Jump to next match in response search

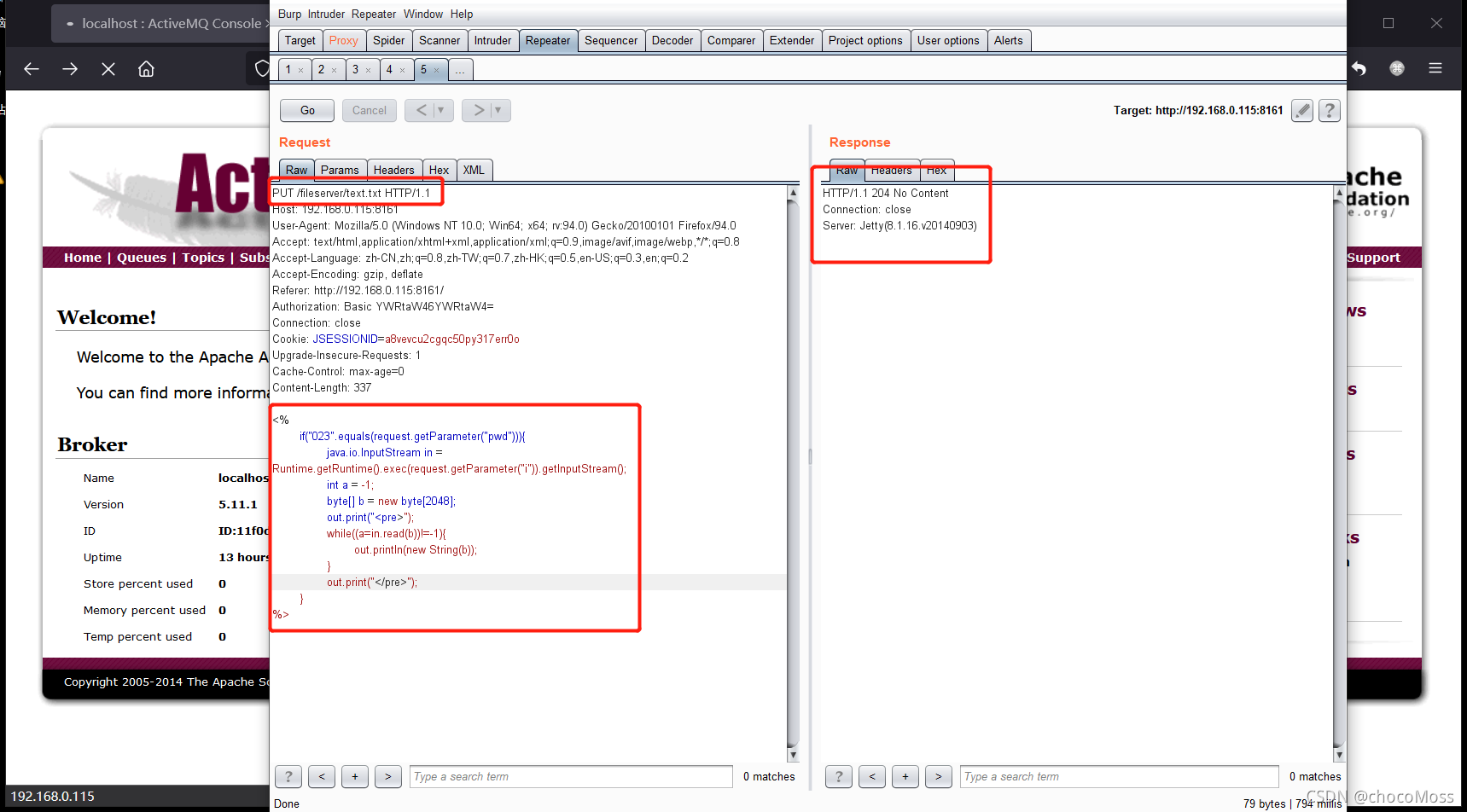939,776
